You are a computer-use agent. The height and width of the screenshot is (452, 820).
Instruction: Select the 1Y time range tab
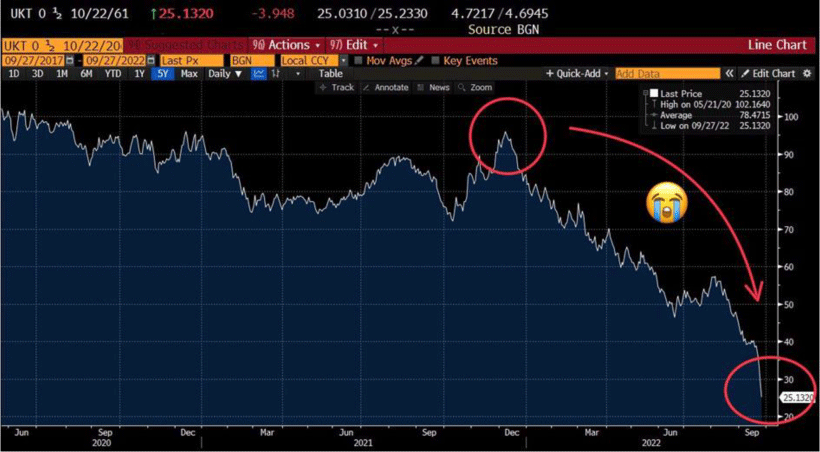(x=140, y=74)
